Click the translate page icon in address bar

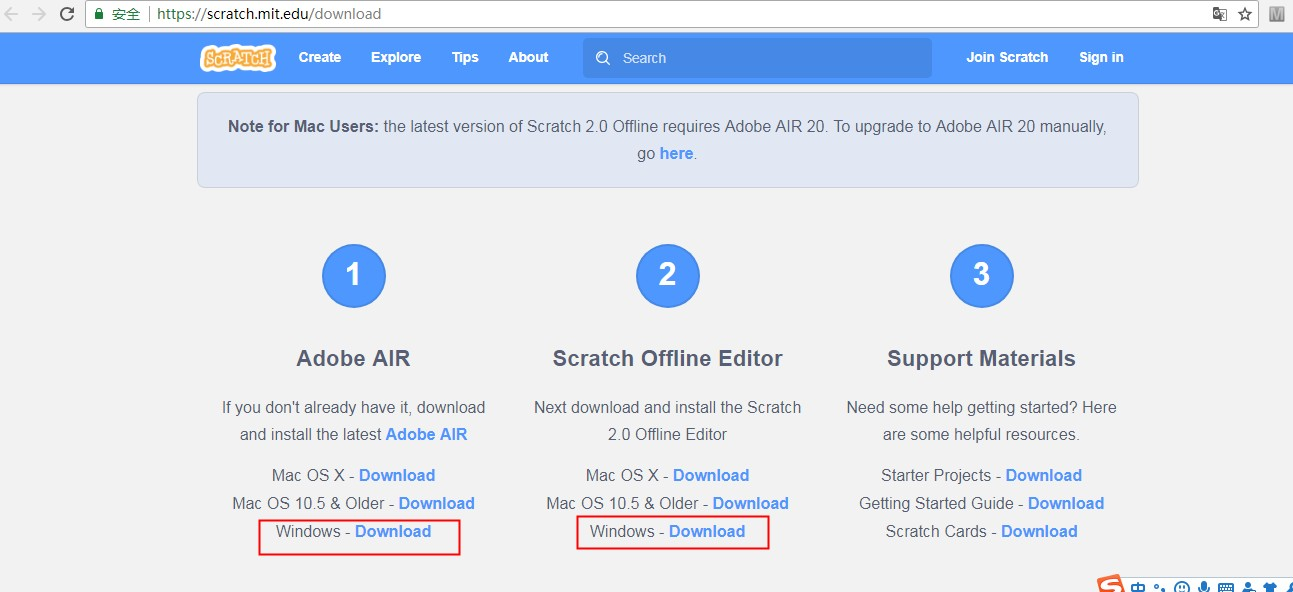click(x=1220, y=14)
